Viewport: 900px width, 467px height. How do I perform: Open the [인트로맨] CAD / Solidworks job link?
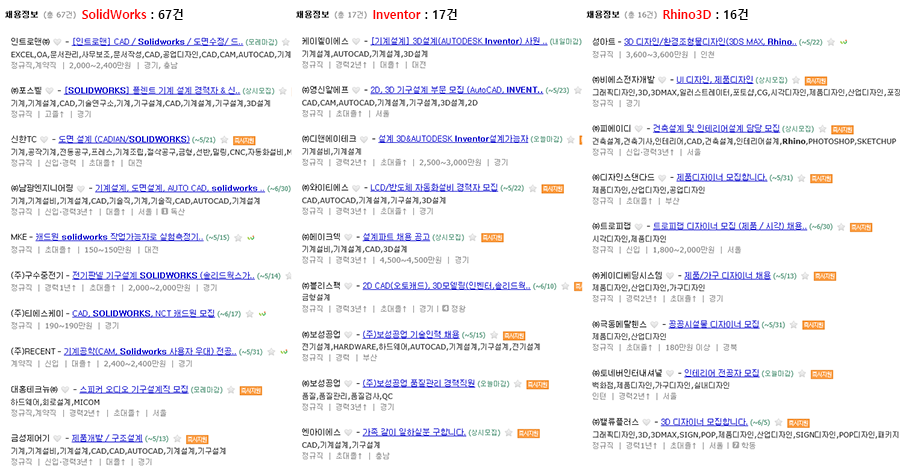tap(158, 42)
